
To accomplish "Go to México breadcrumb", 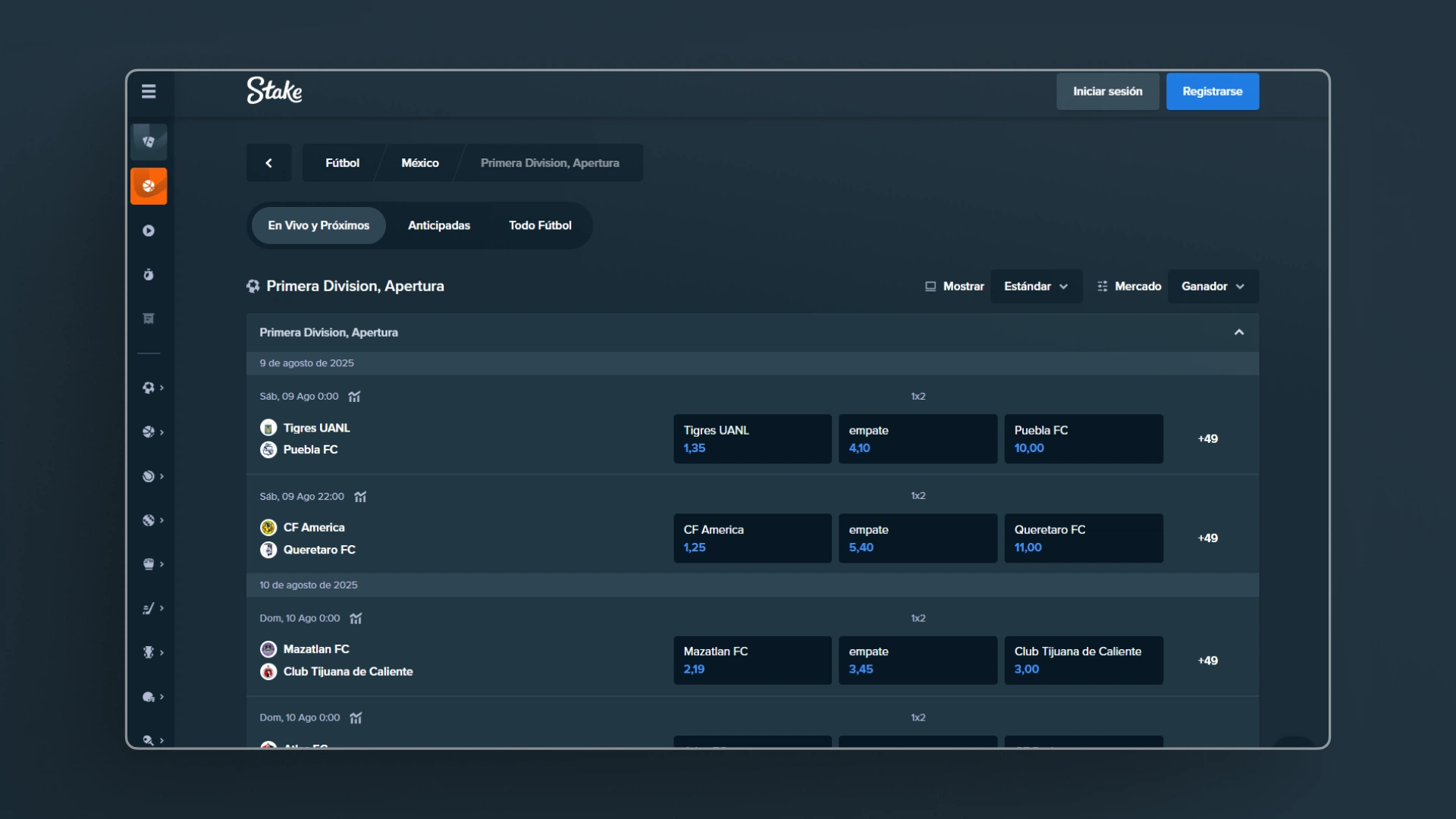I will coord(420,163).
